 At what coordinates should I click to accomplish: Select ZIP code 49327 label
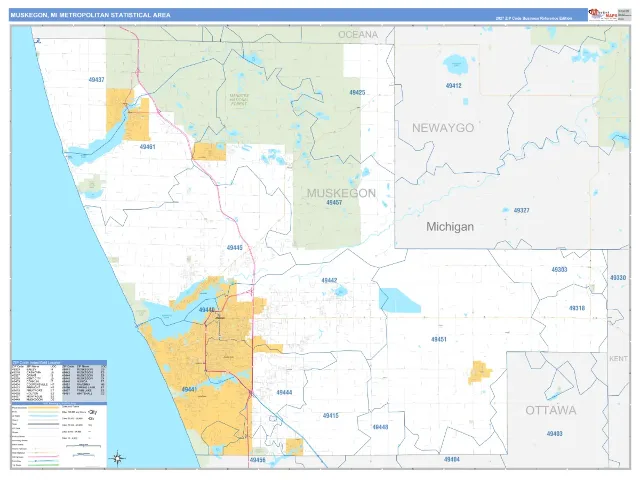(x=521, y=211)
